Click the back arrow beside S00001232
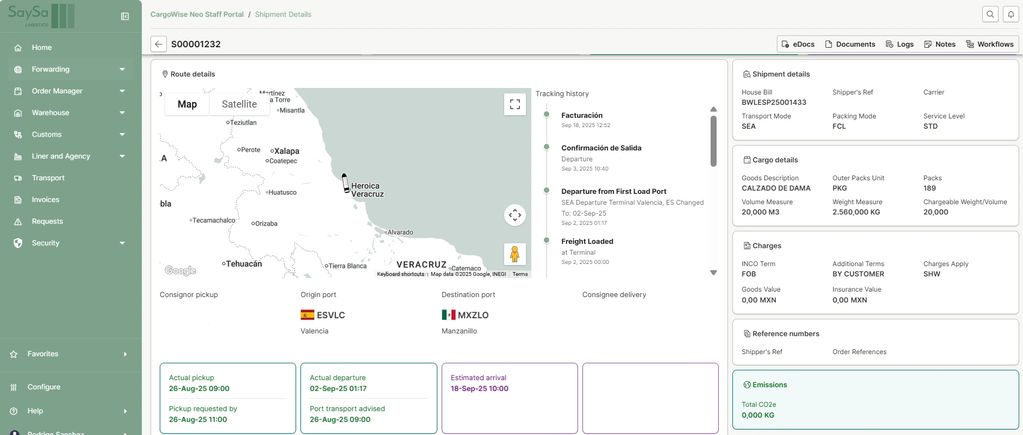Screen dimensions: 1023x435 tap(158, 44)
